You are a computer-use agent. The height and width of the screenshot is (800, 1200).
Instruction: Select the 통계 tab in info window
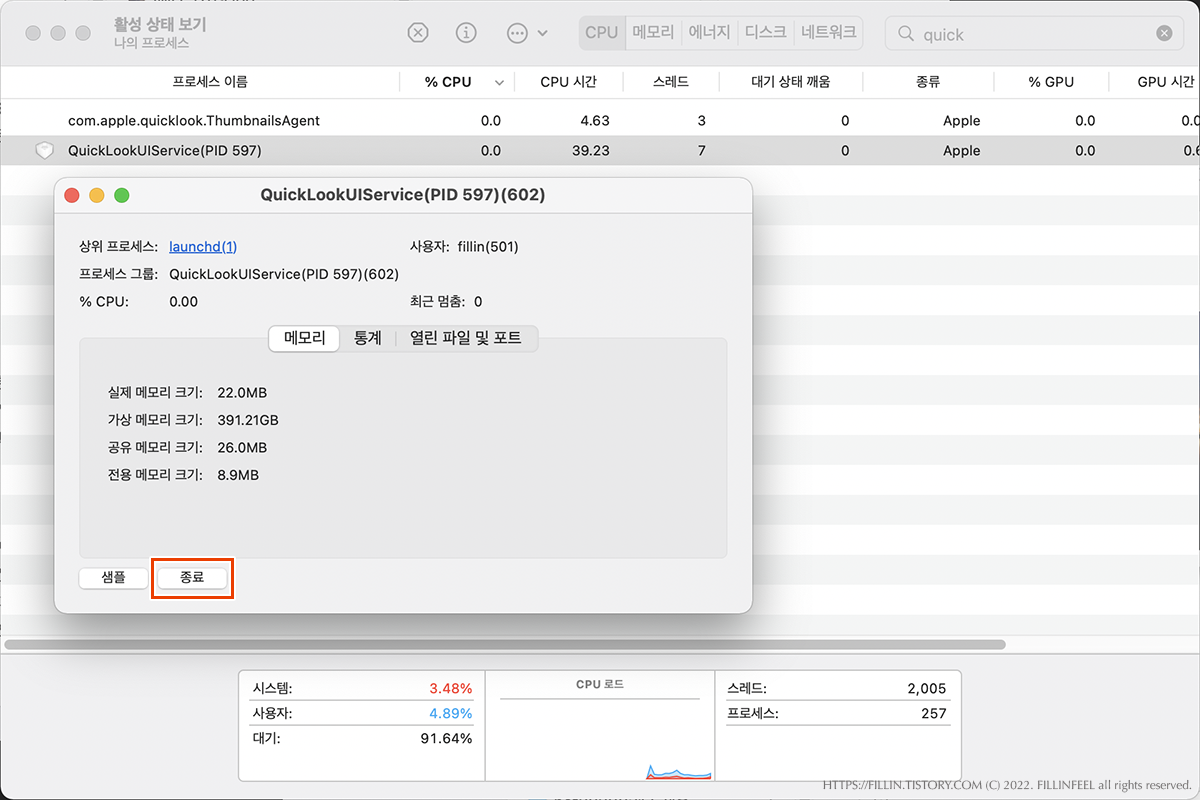[x=367, y=338]
